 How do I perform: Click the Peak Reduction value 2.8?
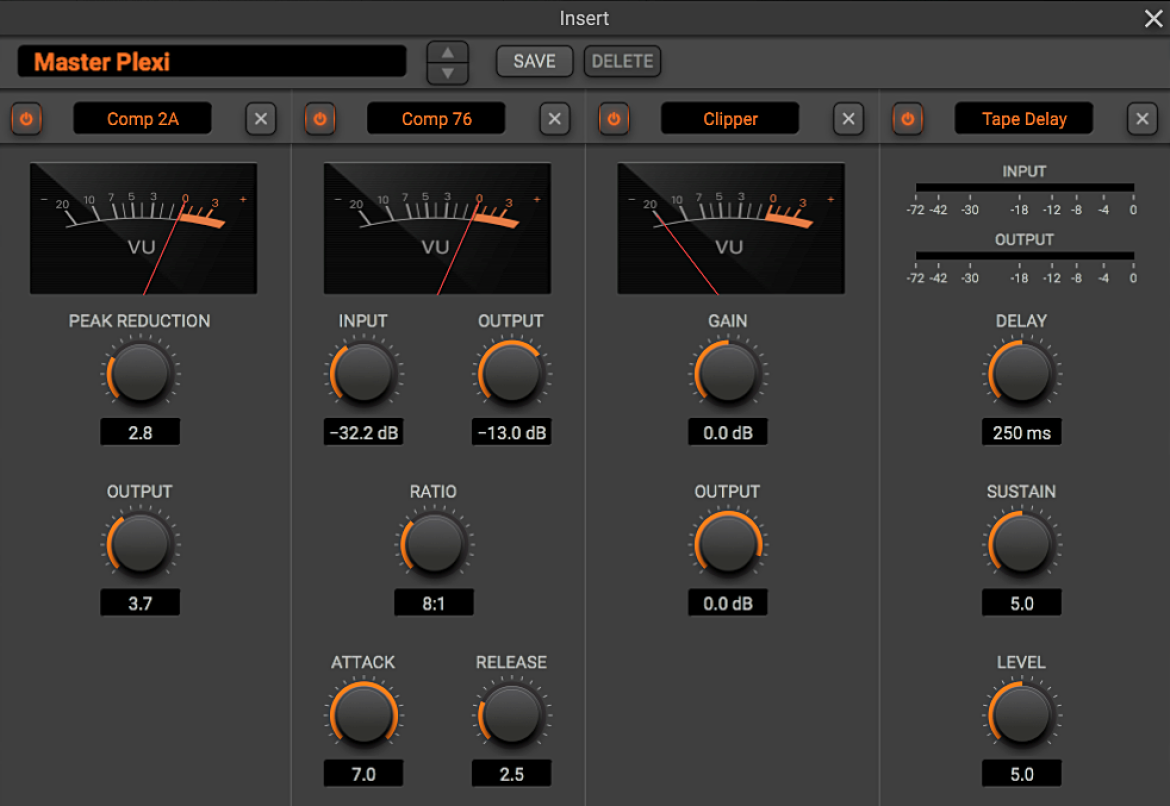pos(140,432)
